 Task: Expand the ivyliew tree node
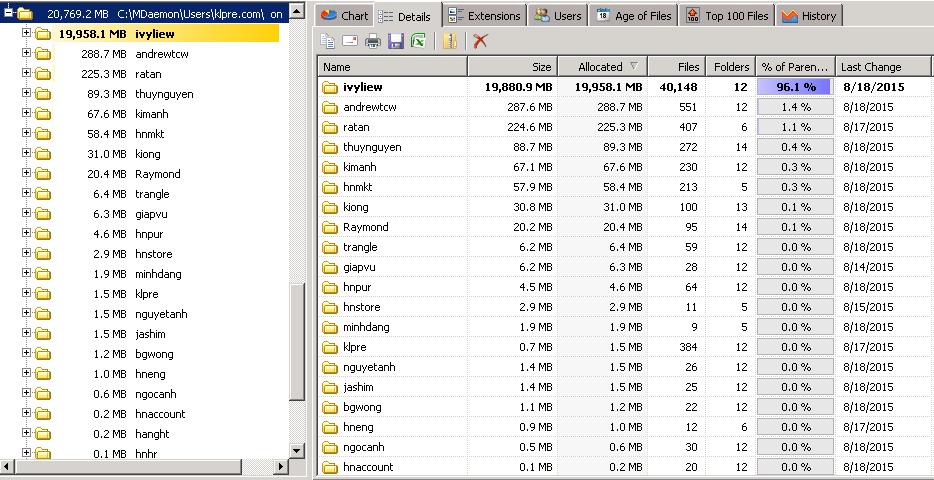[x=26, y=33]
